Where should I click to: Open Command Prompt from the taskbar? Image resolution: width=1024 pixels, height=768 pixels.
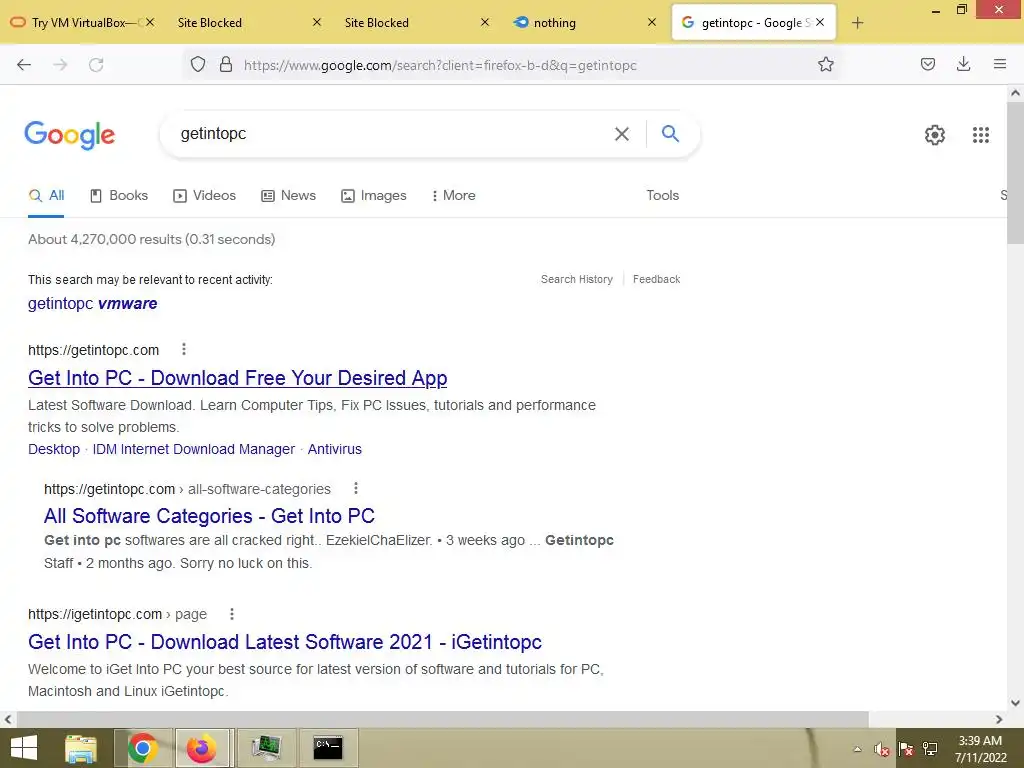[328, 748]
